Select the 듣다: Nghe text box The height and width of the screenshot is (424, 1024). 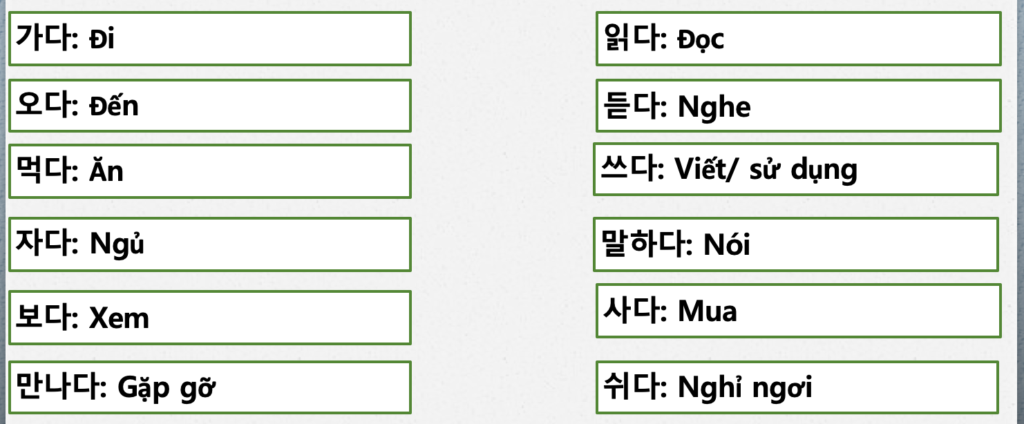(798, 106)
